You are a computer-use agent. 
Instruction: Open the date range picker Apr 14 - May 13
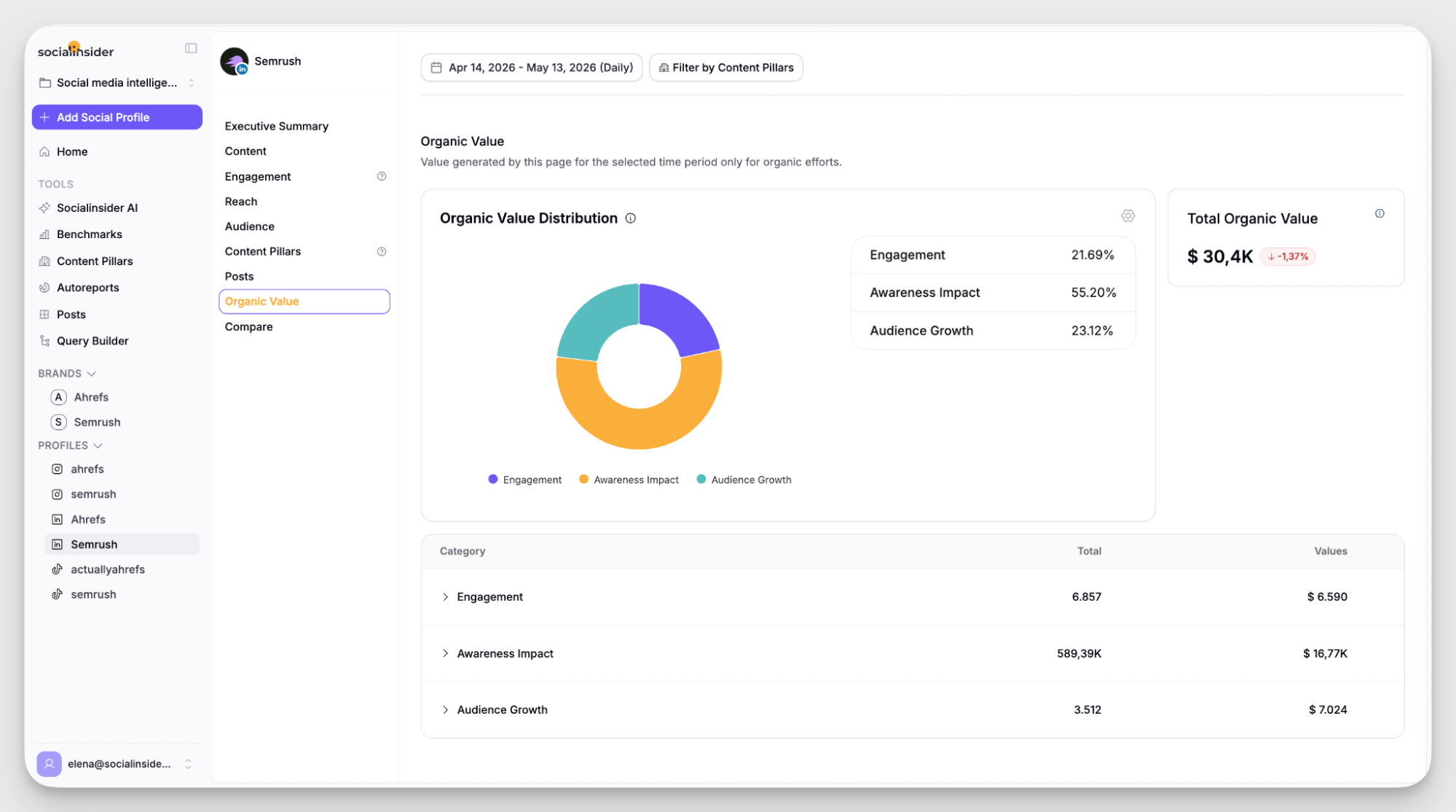tap(532, 68)
